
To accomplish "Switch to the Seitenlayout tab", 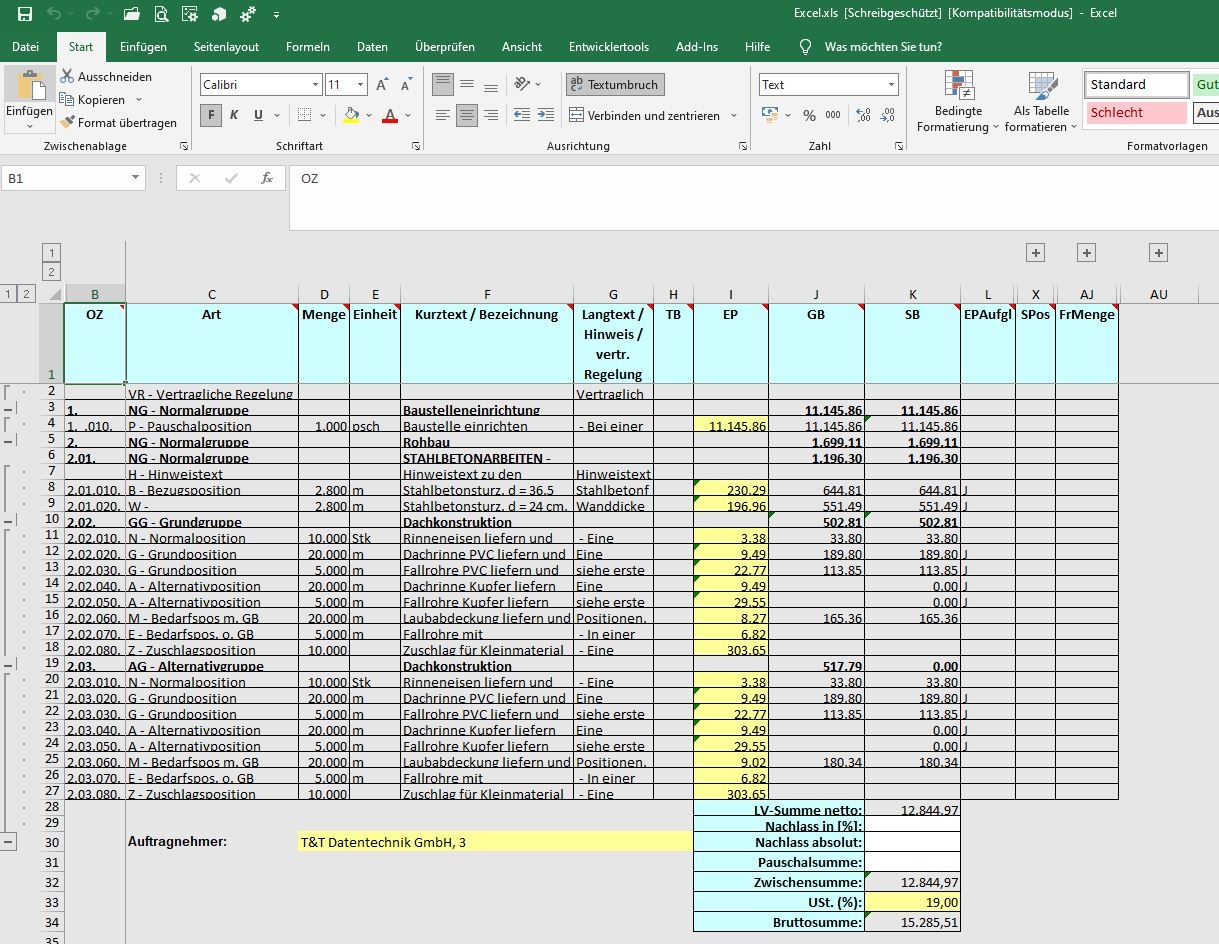I will coord(226,47).
